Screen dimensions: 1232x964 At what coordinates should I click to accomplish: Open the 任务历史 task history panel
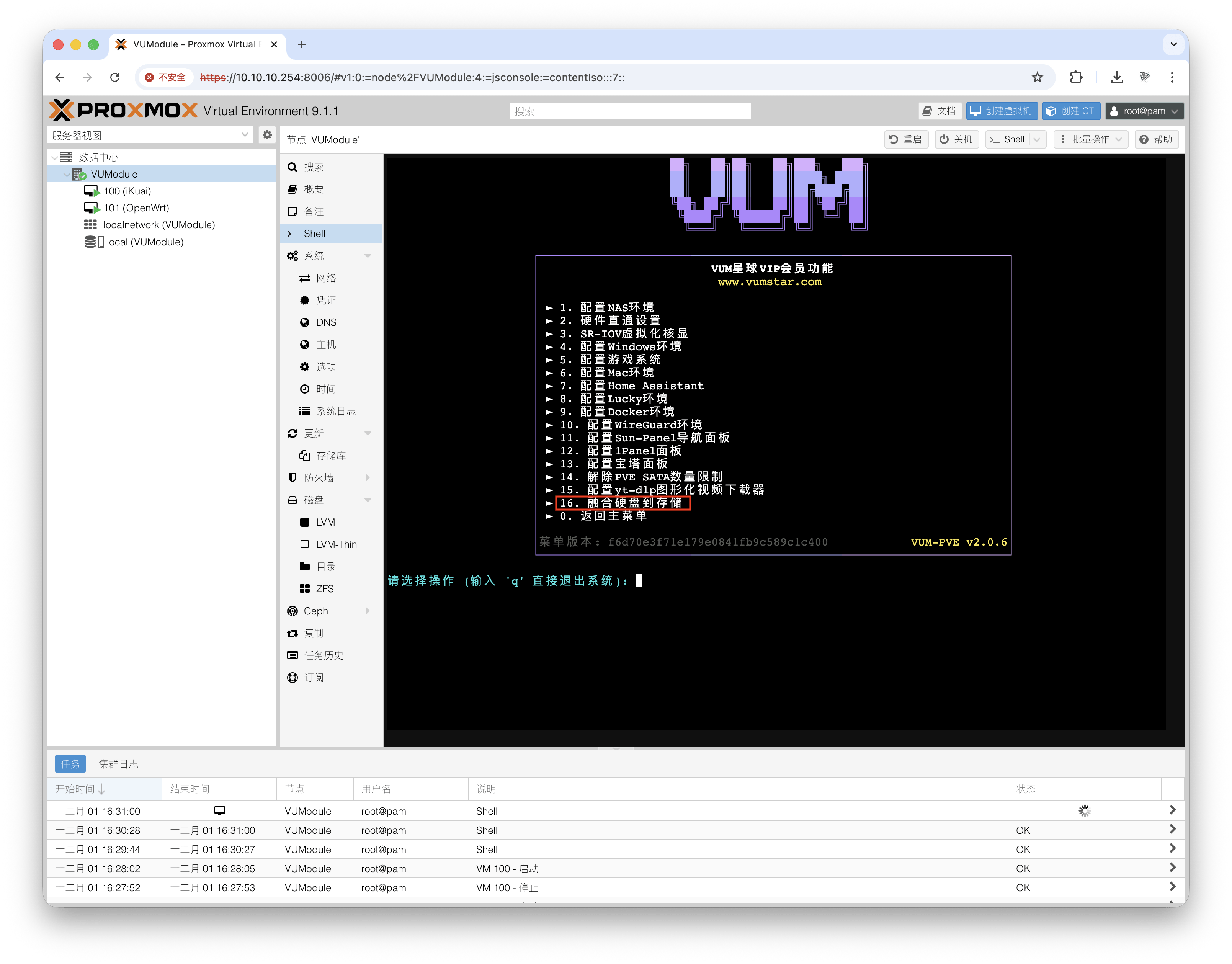[x=327, y=655]
